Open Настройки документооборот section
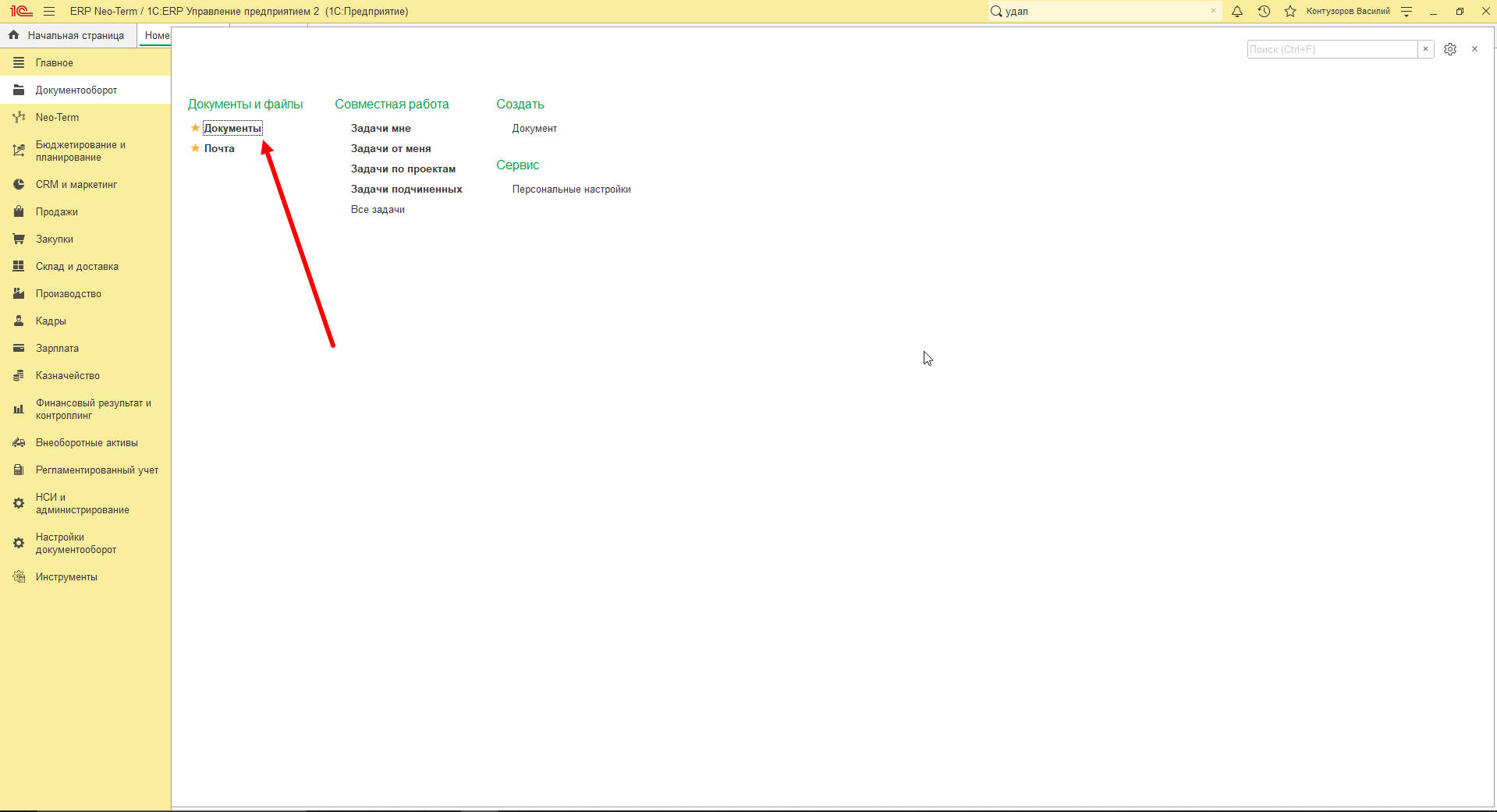The height and width of the screenshot is (812, 1497). tap(85, 543)
